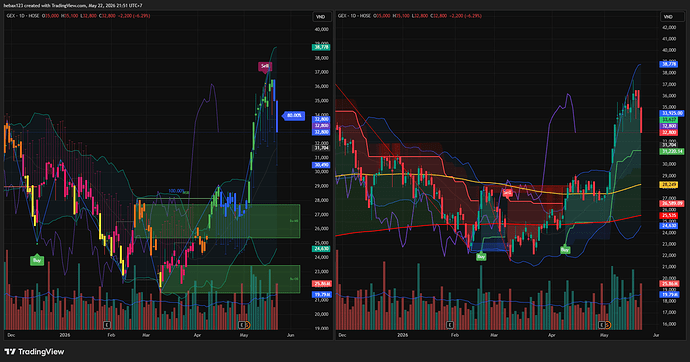
Task: Click the February Buy marker in right chart
Action: click(x=481, y=256)
